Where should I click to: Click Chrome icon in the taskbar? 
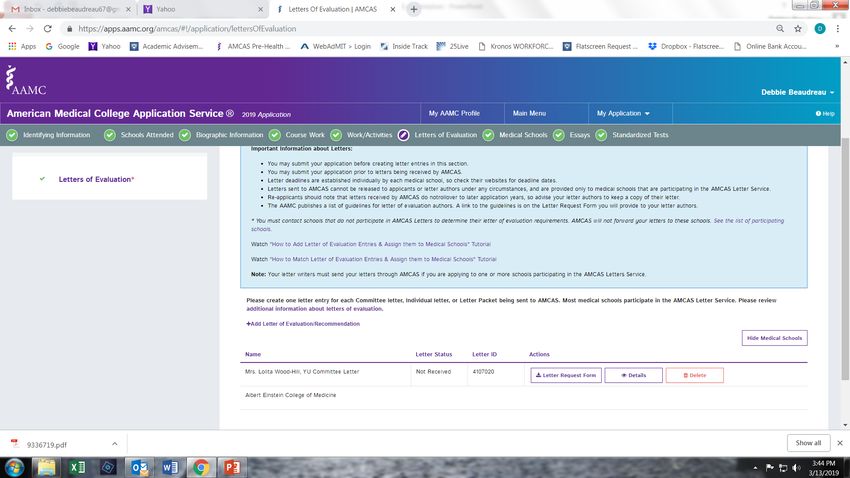[x=201, y=467]
